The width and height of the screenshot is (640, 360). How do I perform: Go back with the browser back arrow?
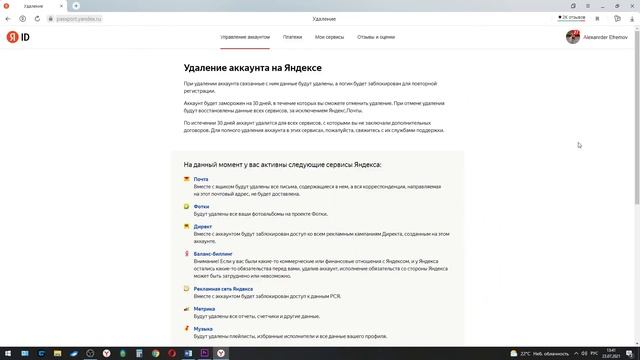point(8,19)
